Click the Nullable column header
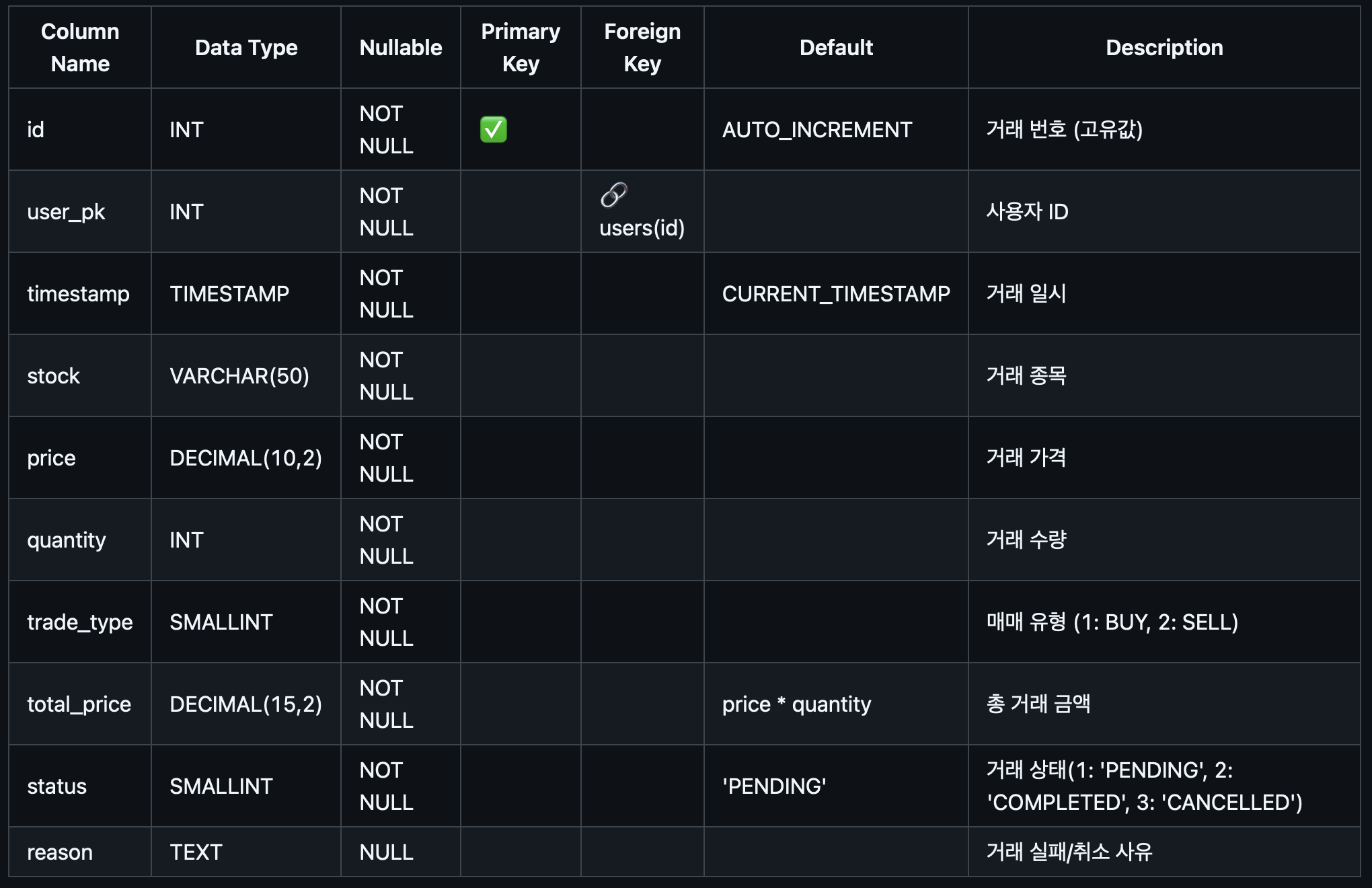The height and width of the screenshot is (888, 1372). click(401, 48)
